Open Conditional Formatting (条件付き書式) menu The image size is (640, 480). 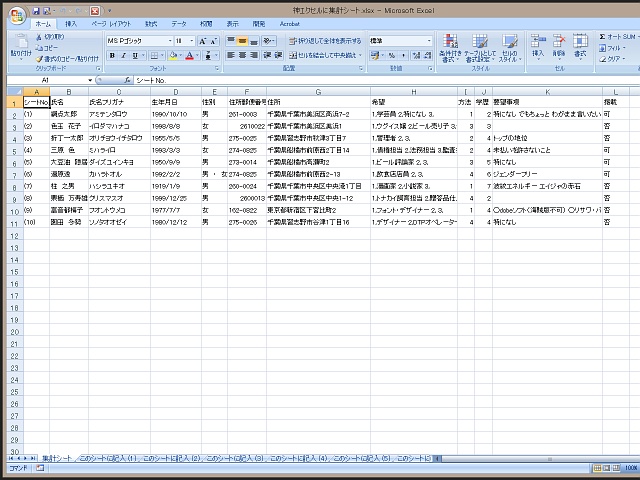tap(450, 48)
